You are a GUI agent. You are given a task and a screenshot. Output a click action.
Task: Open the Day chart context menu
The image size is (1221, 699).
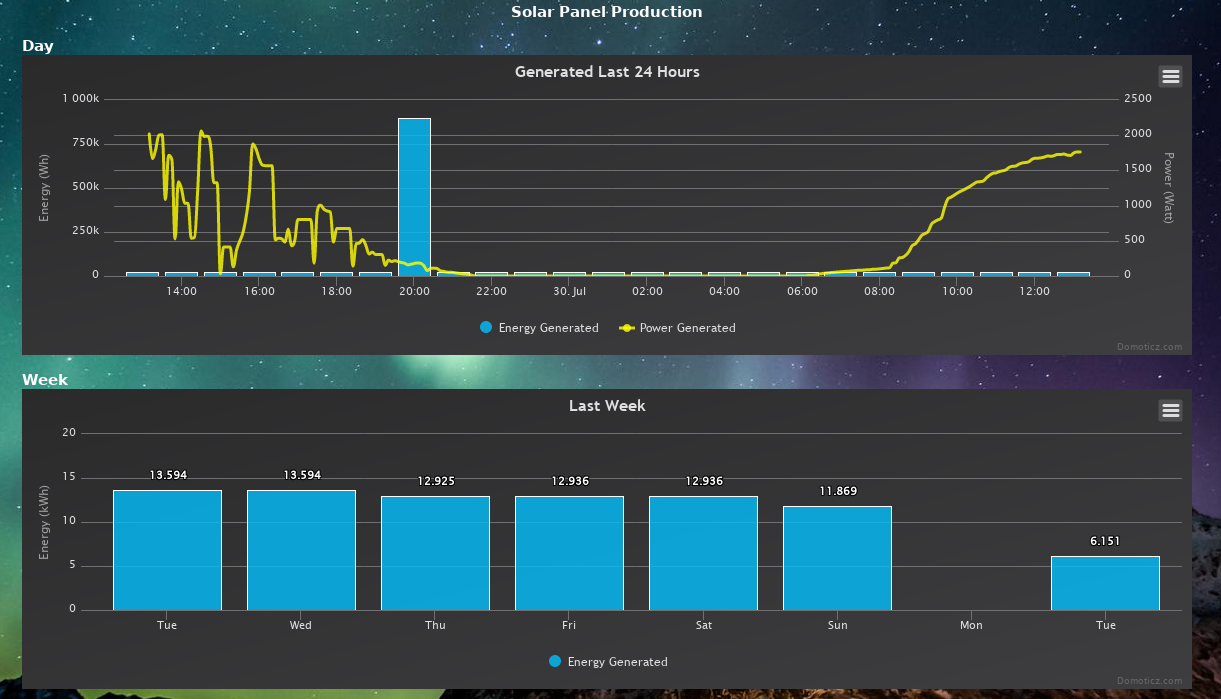coord(1170,76)
